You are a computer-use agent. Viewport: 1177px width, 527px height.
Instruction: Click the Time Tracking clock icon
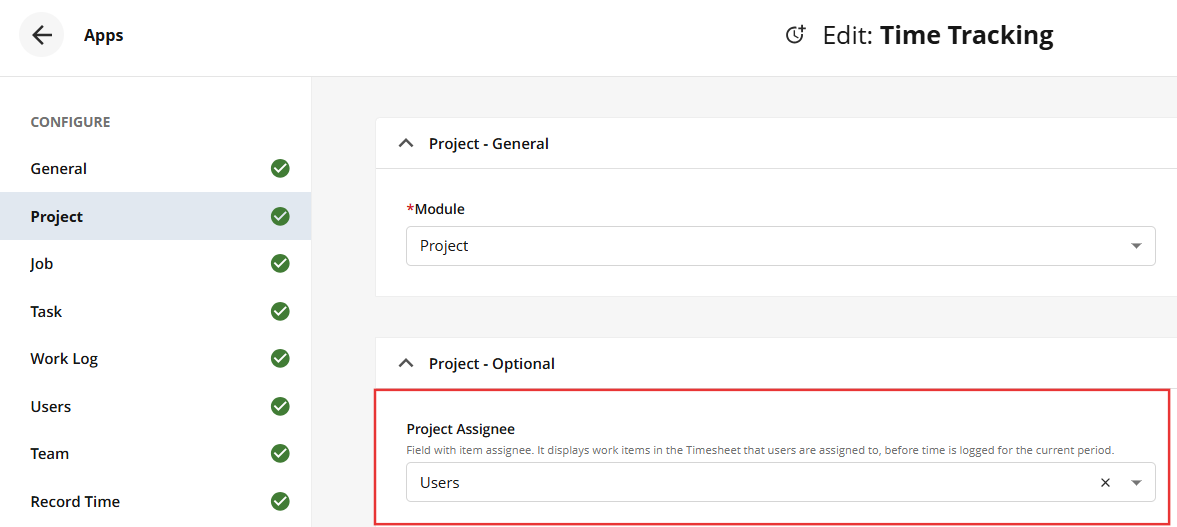click(795, 35)
